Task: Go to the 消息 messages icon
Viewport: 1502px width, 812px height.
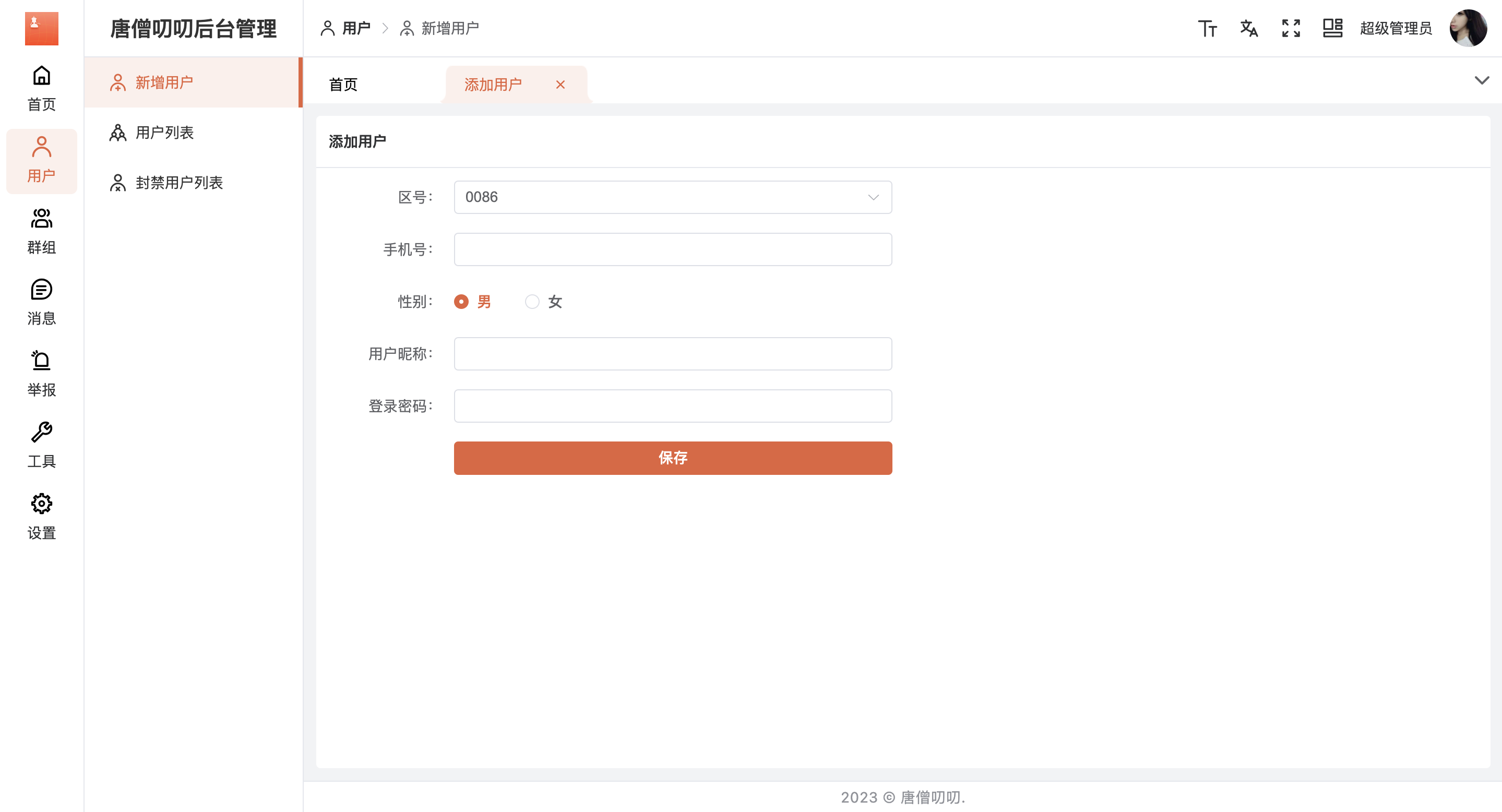Action: pyautogui.click(x=41, y=290)
